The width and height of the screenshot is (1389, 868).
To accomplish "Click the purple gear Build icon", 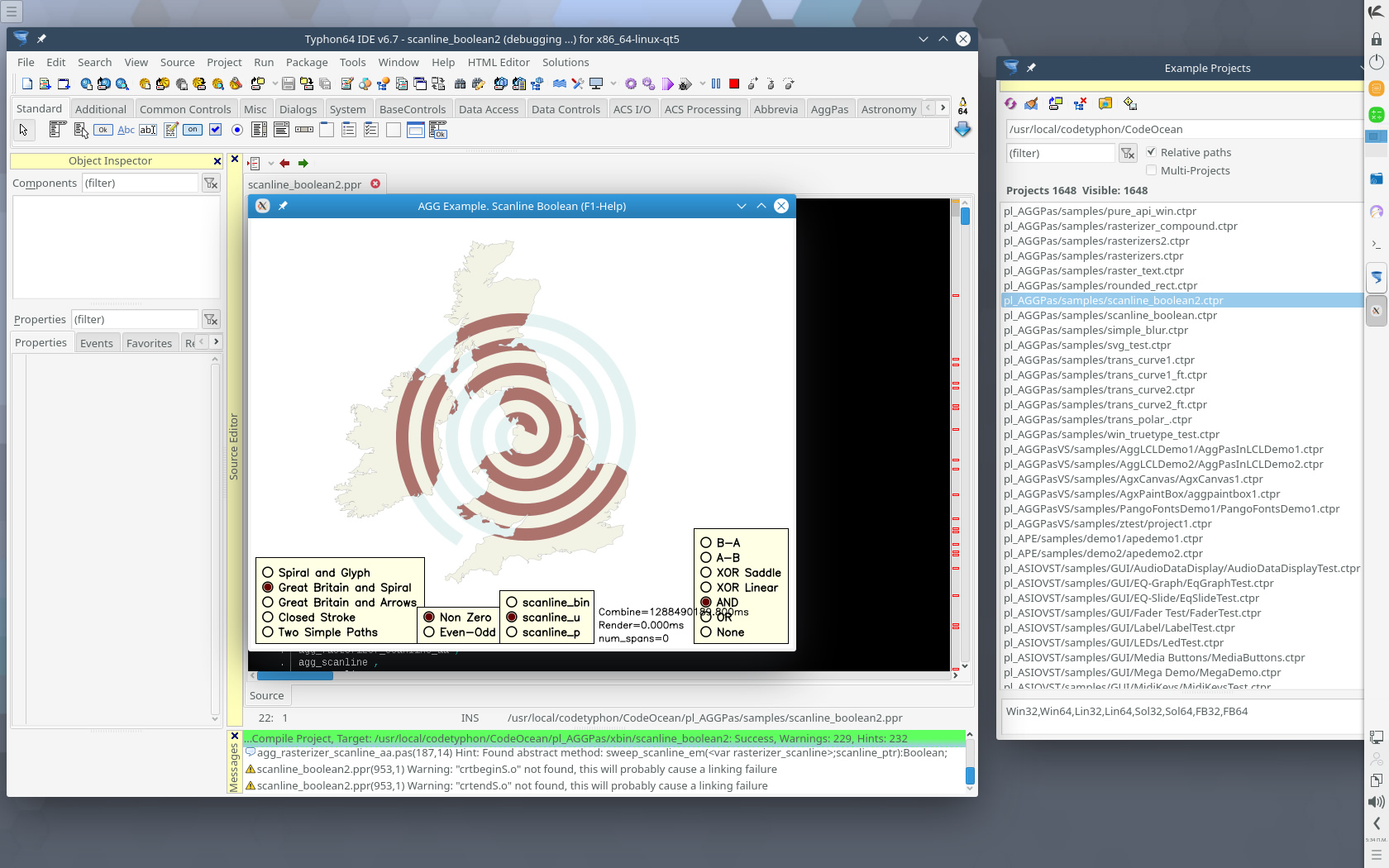I will point(631,83).
